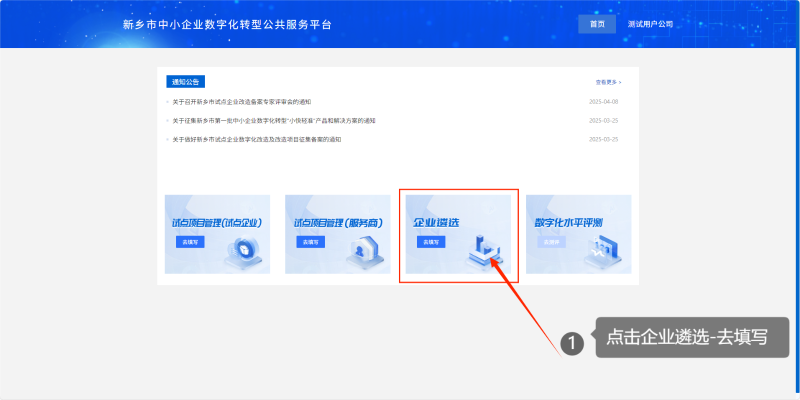Open the 测试用户公司 user menu
The width and height of the screenshot is (800, 400).
[x=650, y=24]
